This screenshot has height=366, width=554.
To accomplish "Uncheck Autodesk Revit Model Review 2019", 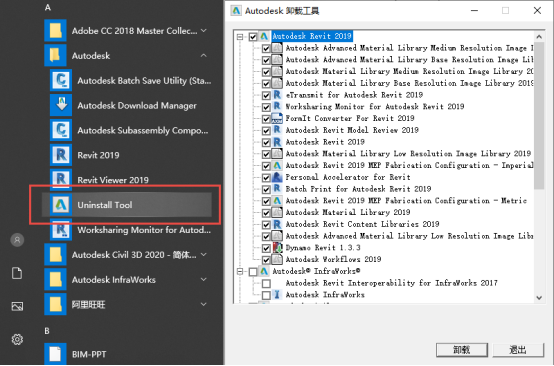I will pos(266,131).
